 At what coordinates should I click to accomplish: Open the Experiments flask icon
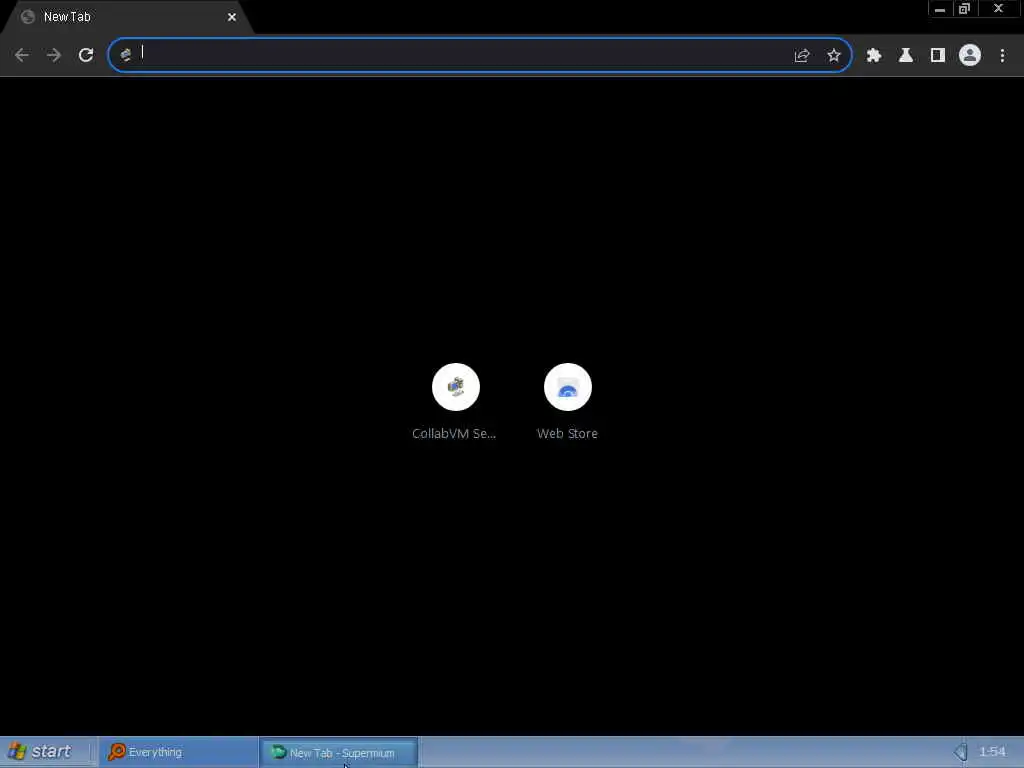pos(906,56)
